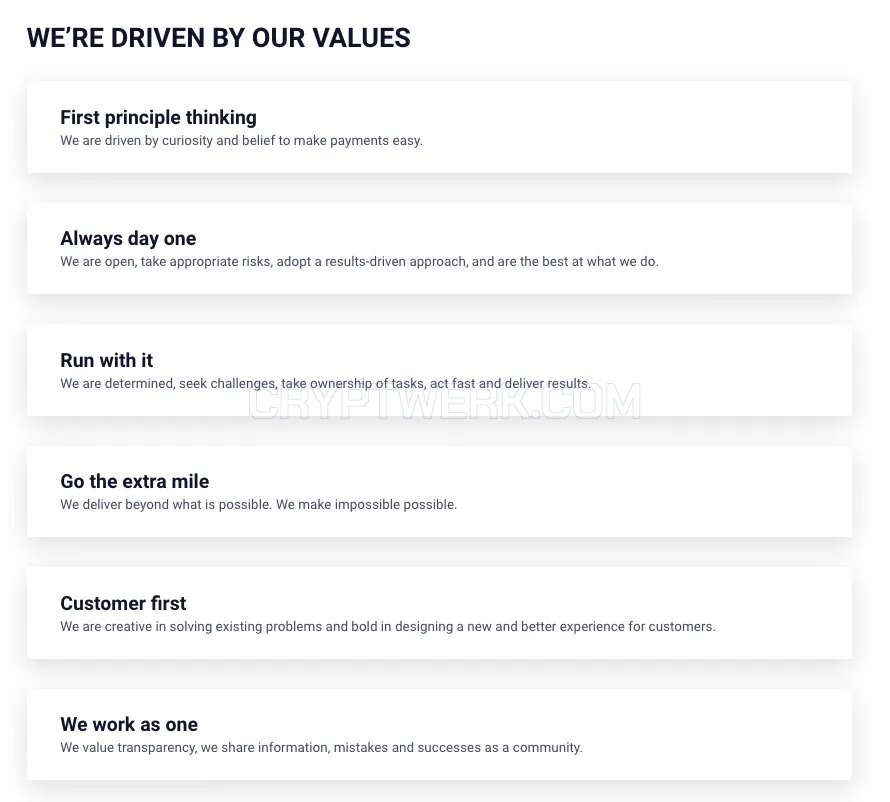The height and width of the screenshot is (802, 890).
Task: Click the "We make impossible possible" text
Action: (x=366, y=505)
